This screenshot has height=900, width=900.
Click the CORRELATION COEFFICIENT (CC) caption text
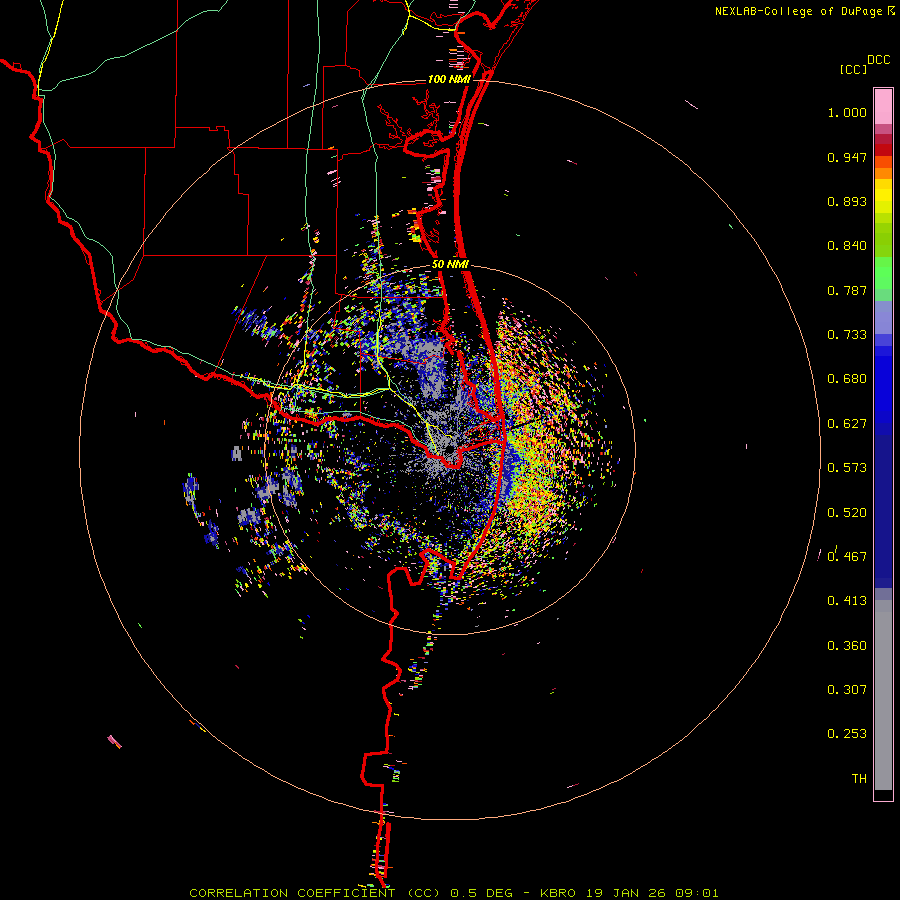(x=315, y=893)
